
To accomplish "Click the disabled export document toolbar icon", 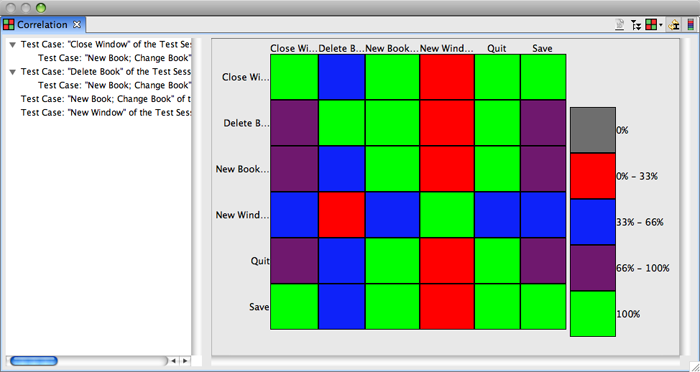I will [620, 25].
